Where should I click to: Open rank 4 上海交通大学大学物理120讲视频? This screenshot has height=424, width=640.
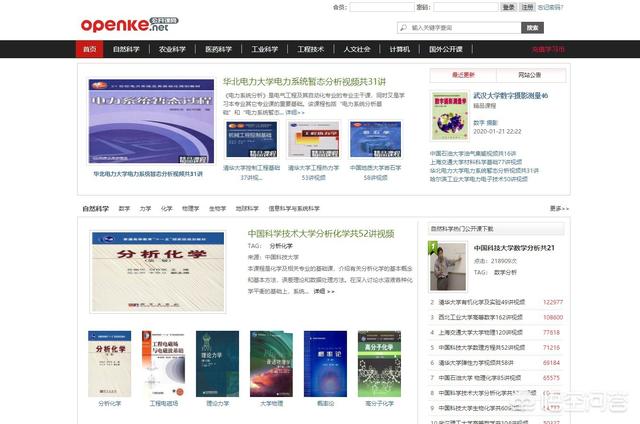coord(480,333)
